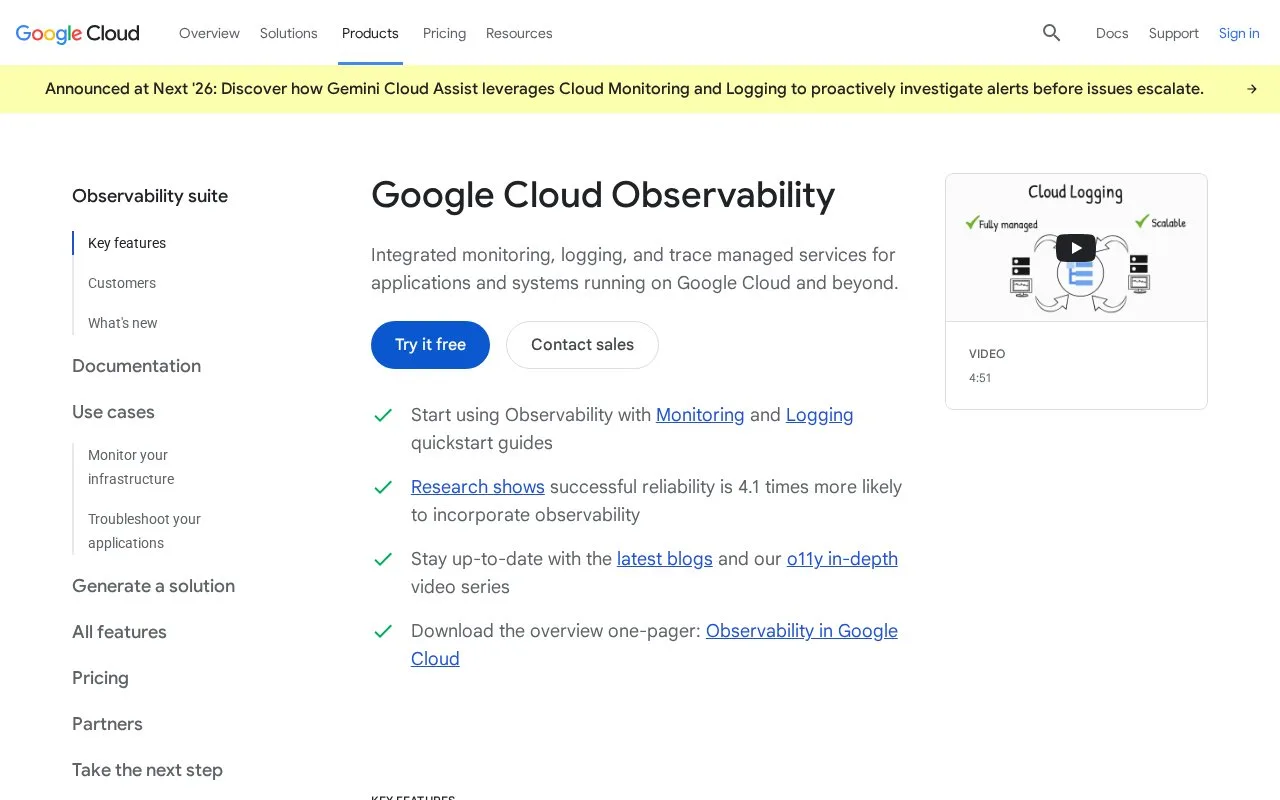1280x800 pixels.
Task: Open search with the magnifier icon
Action: (1051, 33)
